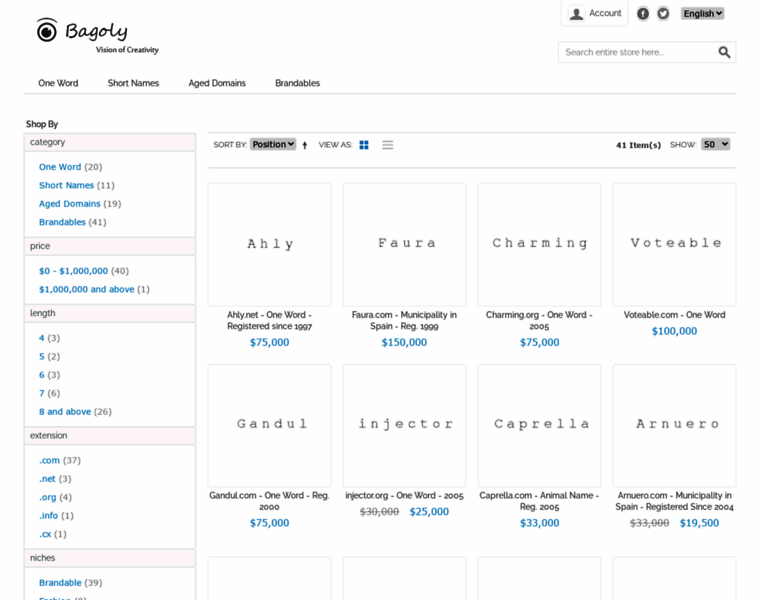Filter by length 4
Image resolution: width=760 pixels, height=600 pixels.
coord(42,338)
